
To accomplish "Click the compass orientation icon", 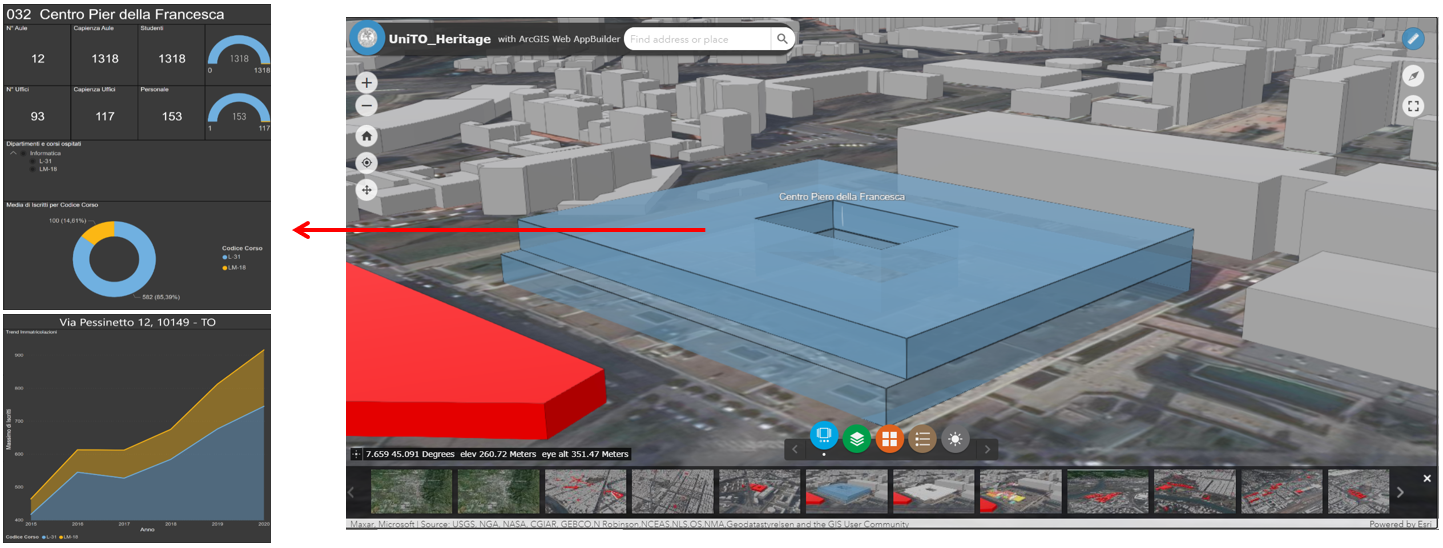I will click(x=1412, y=76).
